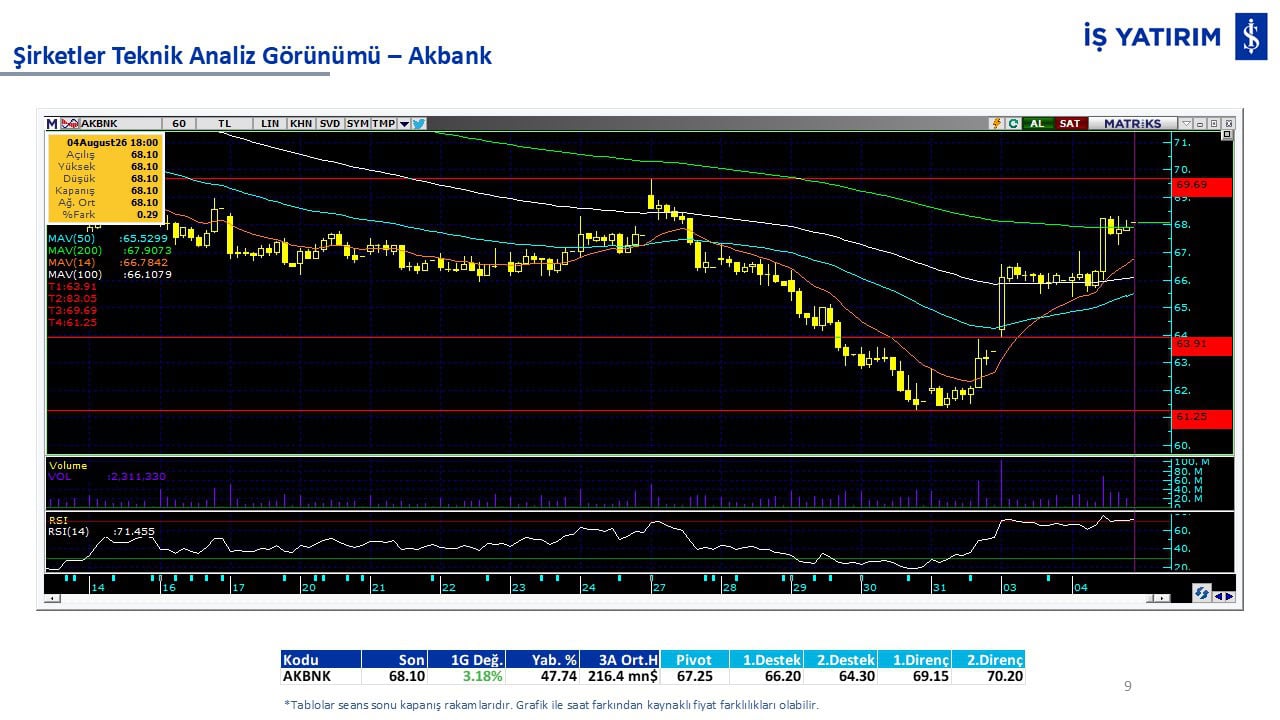Viewport: 1280px width, 720px height.
Task: Click the small square button under the window controls
Action: tap(1228, 135)
